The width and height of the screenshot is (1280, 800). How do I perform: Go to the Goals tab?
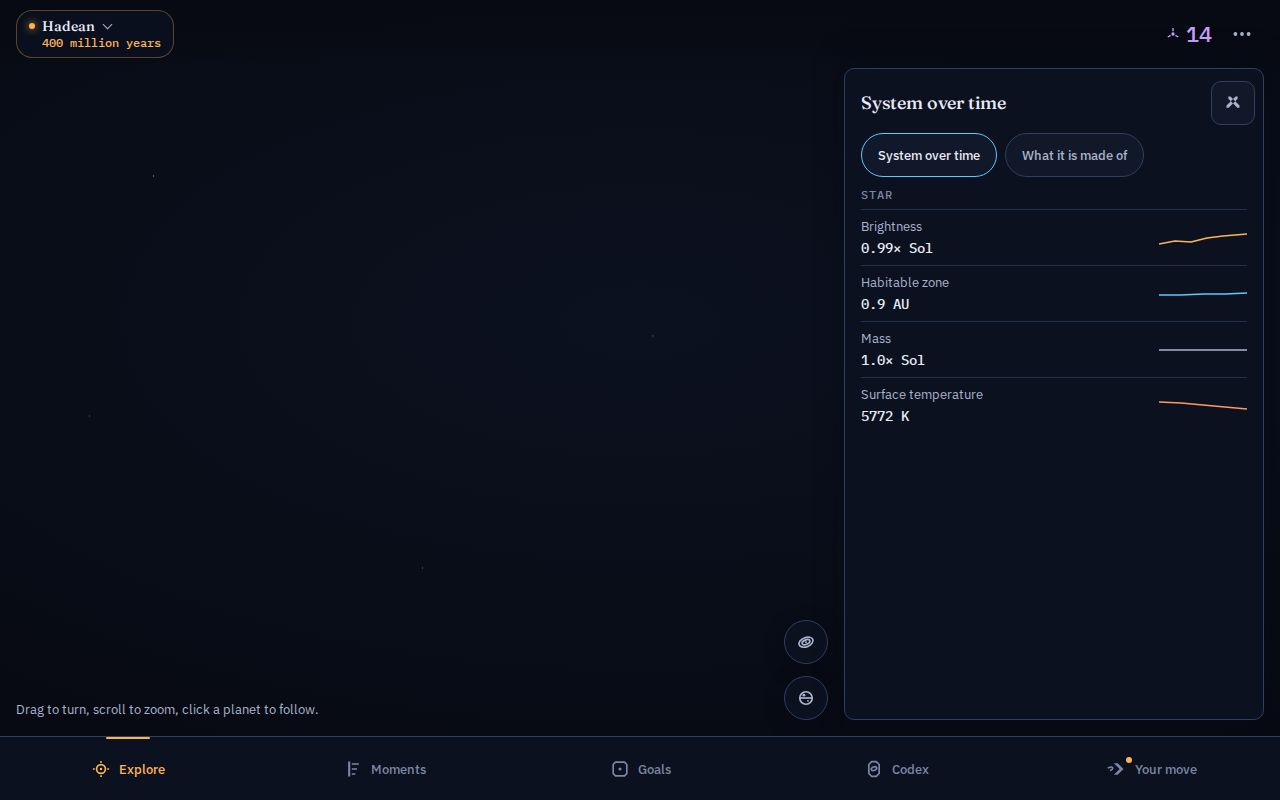point(640,769)
